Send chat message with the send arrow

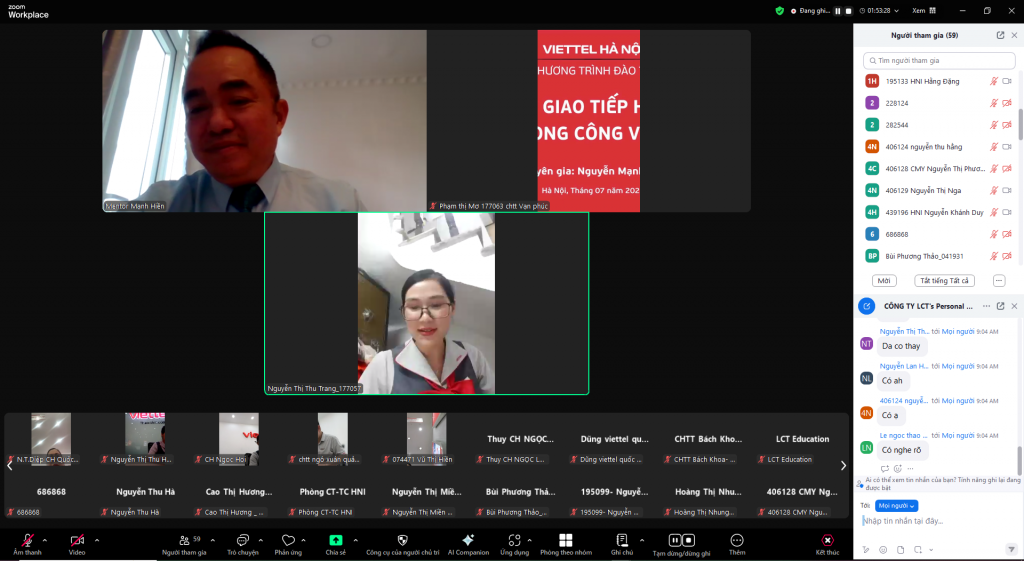click(x=1012, y=549)
